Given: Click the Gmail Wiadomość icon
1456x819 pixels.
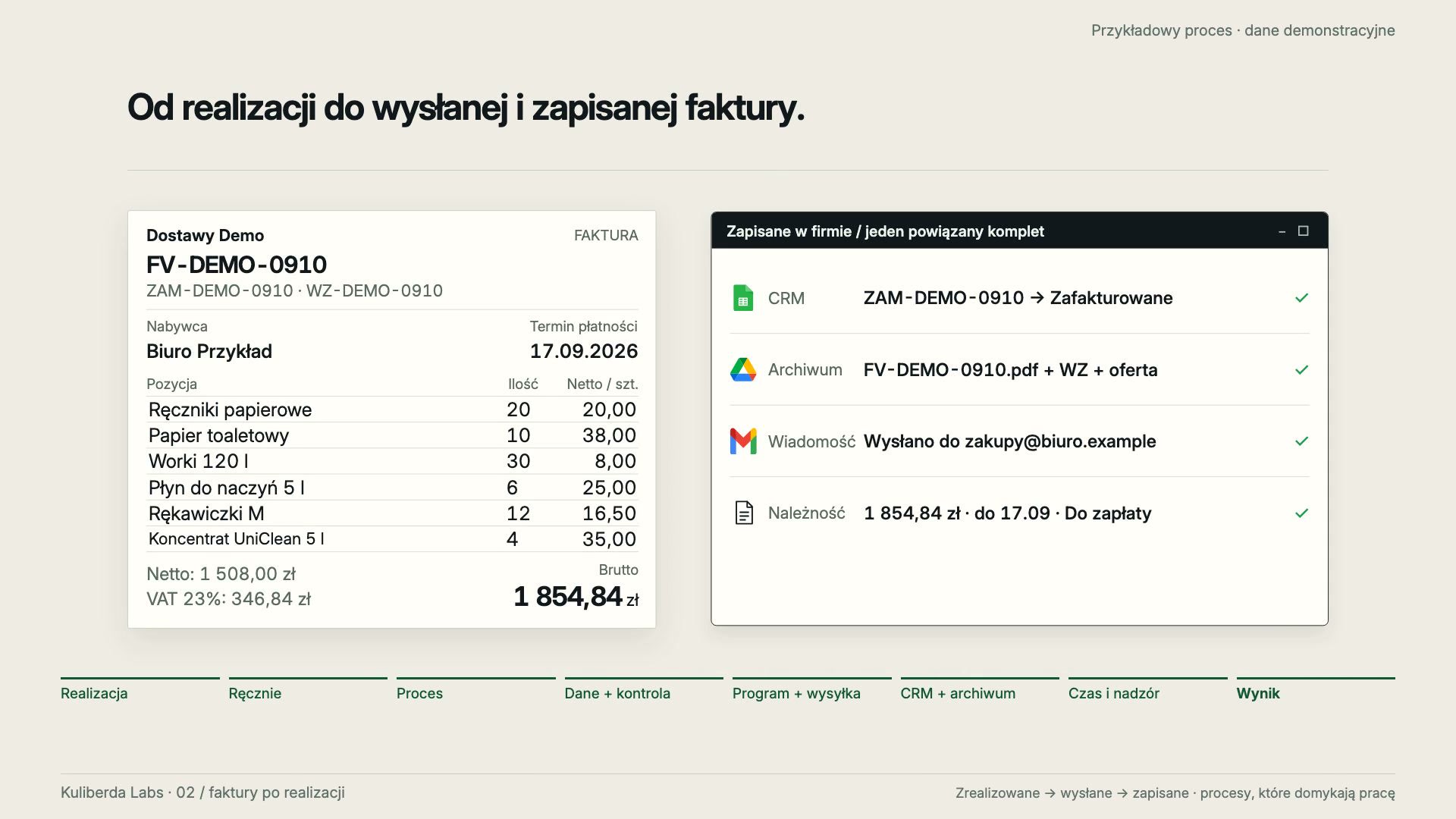Looking at the screenshot, I should 743,441.
